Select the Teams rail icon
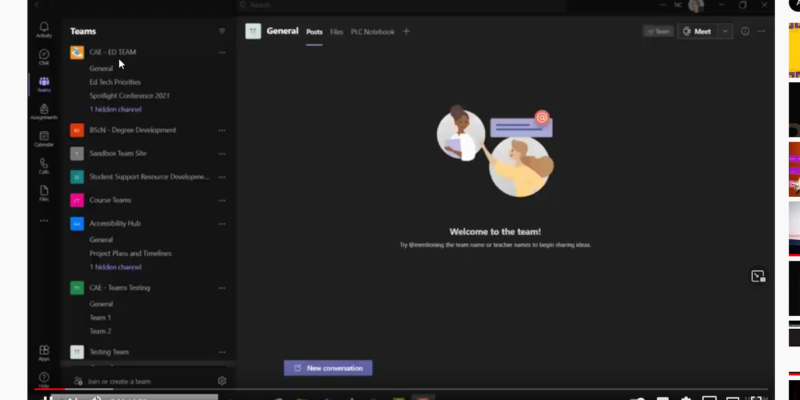 [x=44, y=85]
